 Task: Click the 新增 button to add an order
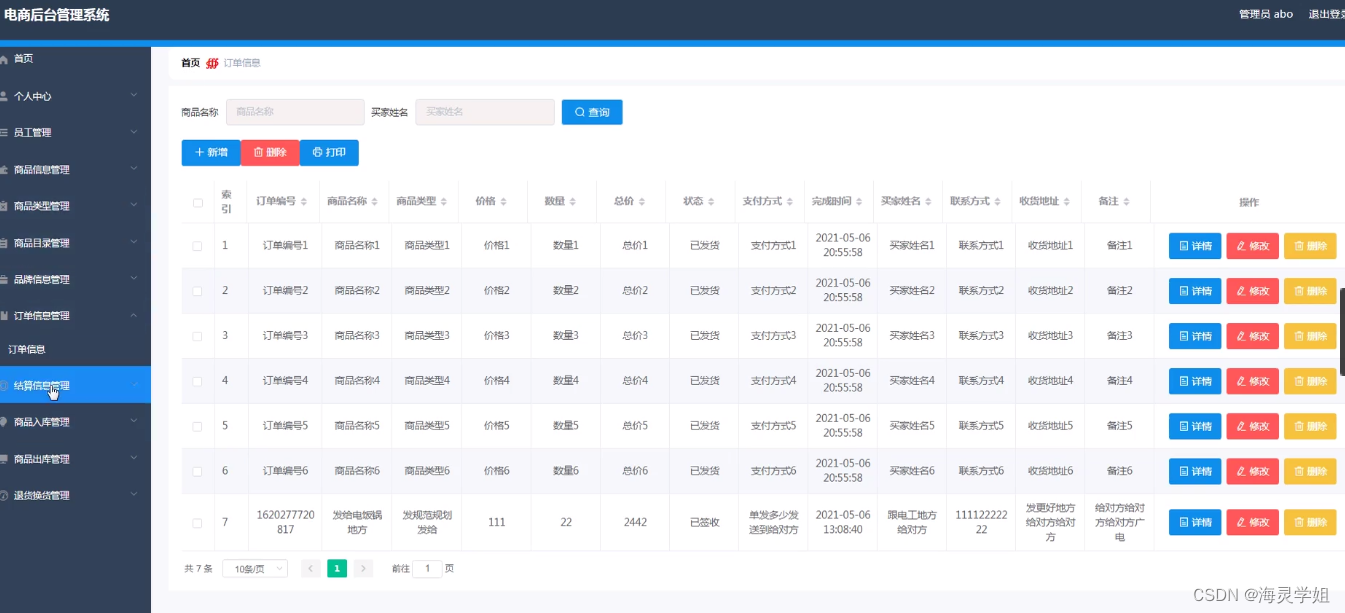[210, 152]
